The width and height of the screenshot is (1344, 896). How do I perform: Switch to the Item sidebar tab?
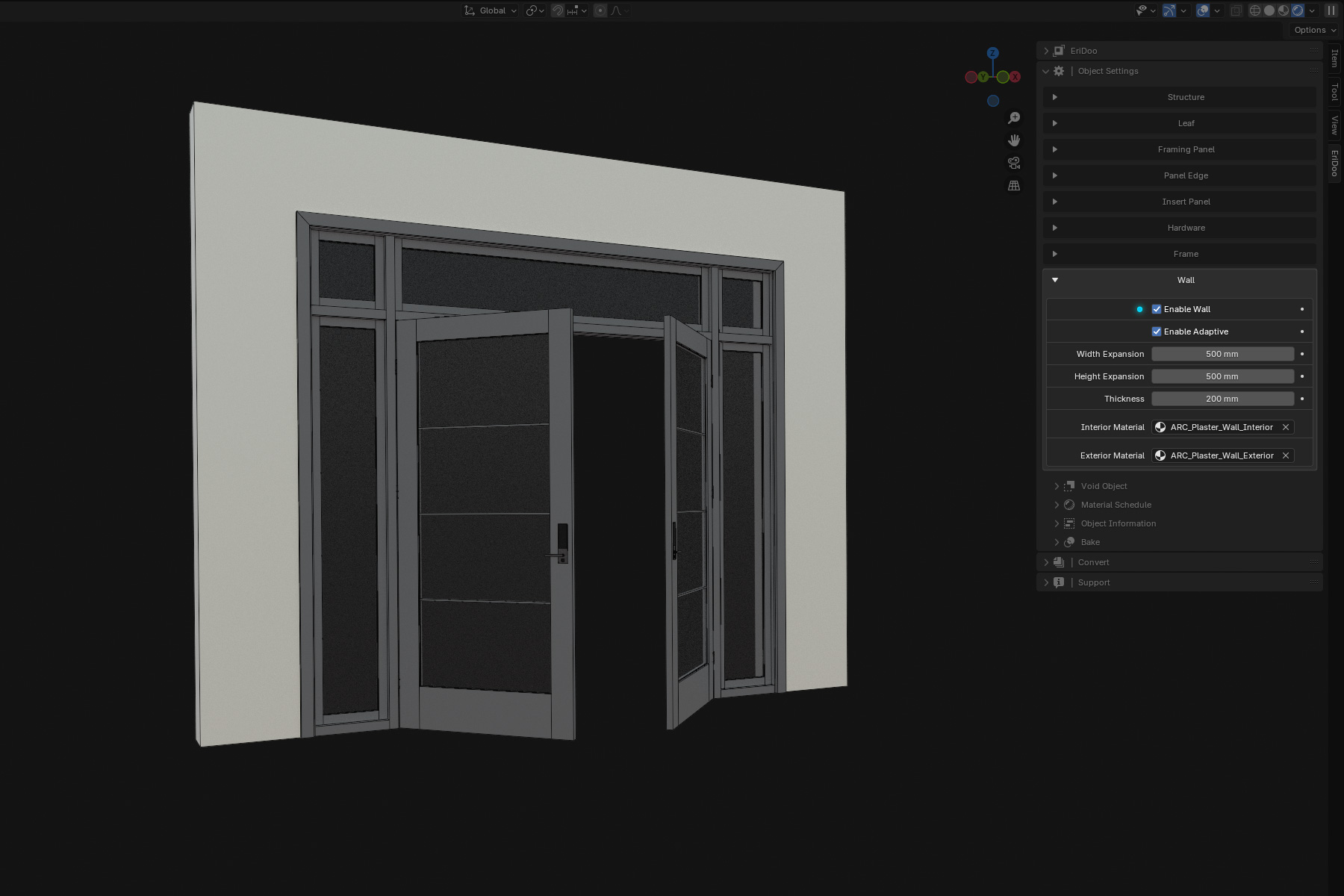pyautogui.click(x=1335, y=57)
